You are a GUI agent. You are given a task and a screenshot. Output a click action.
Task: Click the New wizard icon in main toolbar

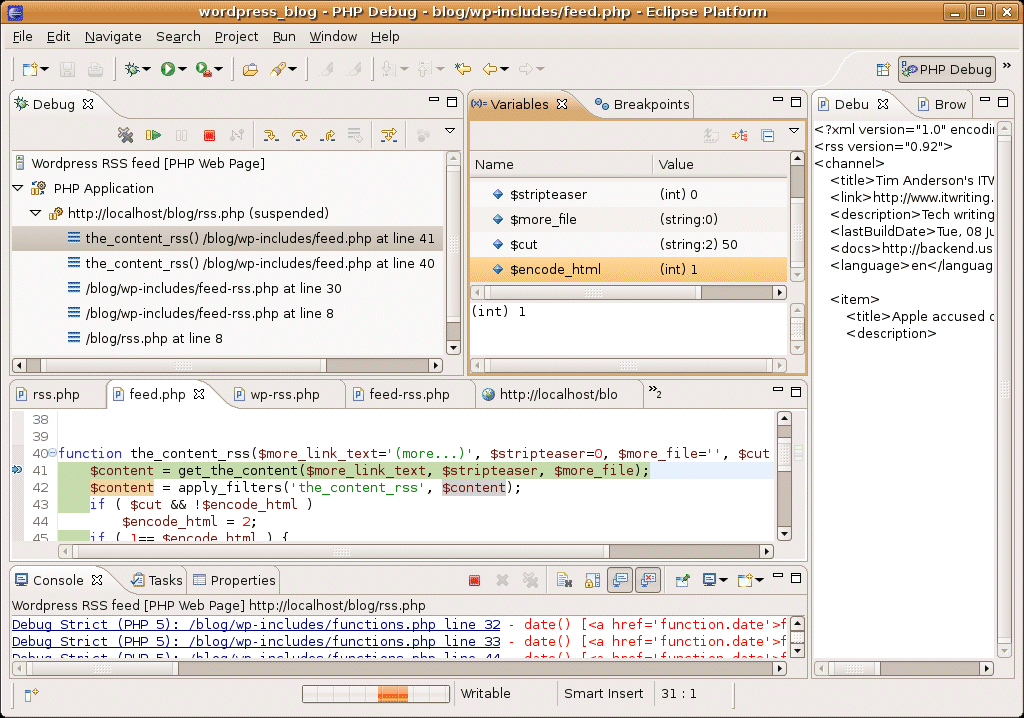[x=30, y=69]
